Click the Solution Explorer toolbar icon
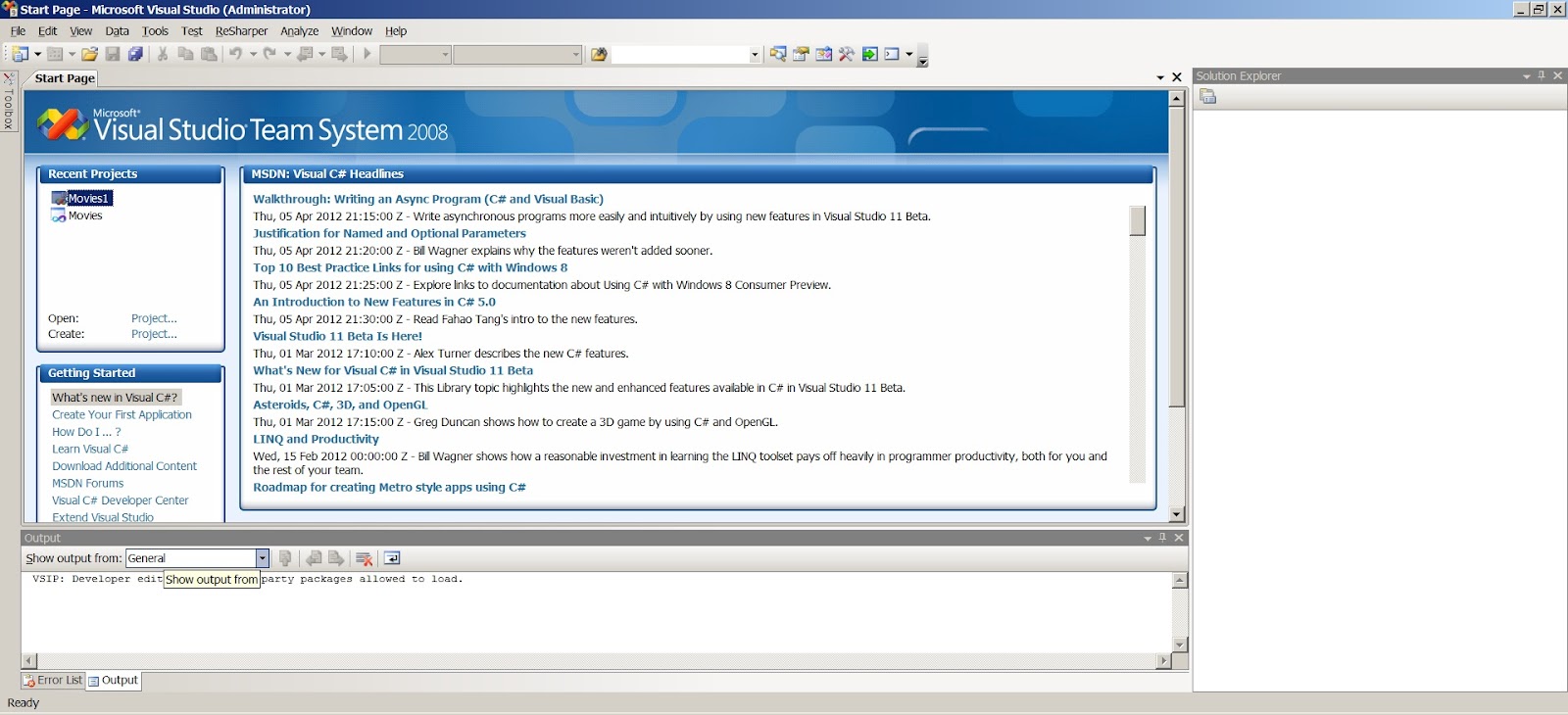This screenshot has width=1568, height=715. [778, 54]
